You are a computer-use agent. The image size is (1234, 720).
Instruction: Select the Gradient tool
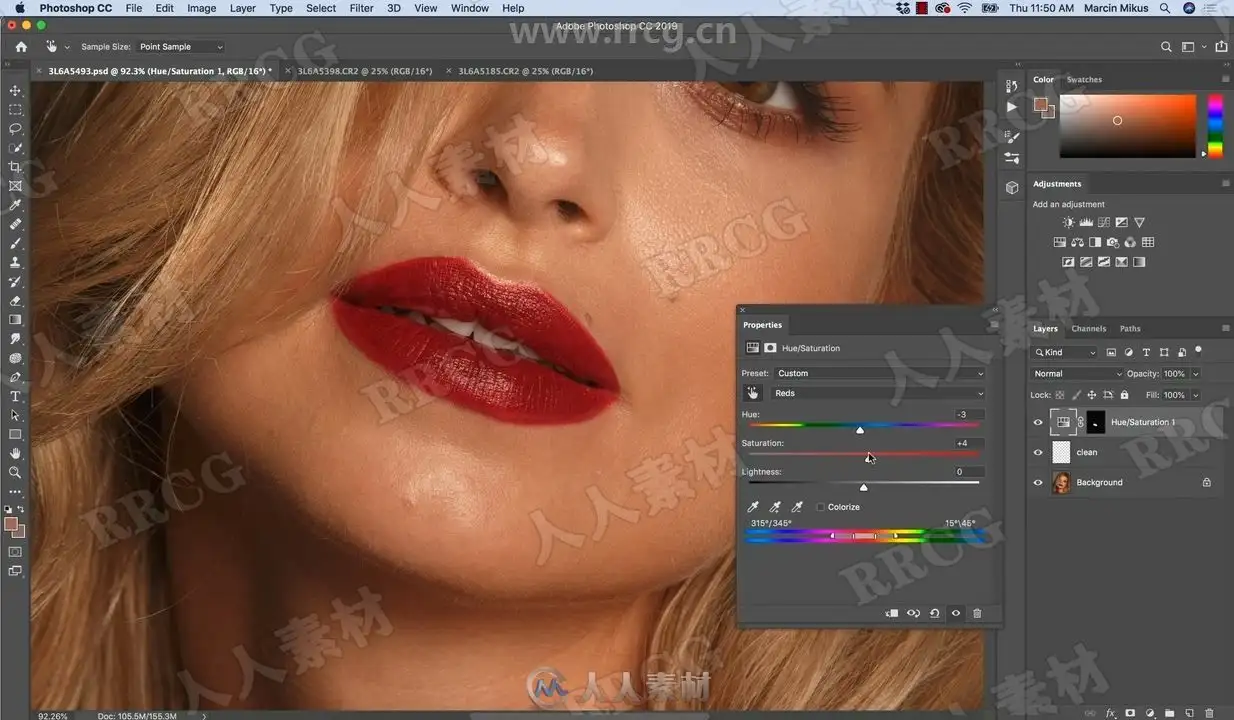point(15,320)
